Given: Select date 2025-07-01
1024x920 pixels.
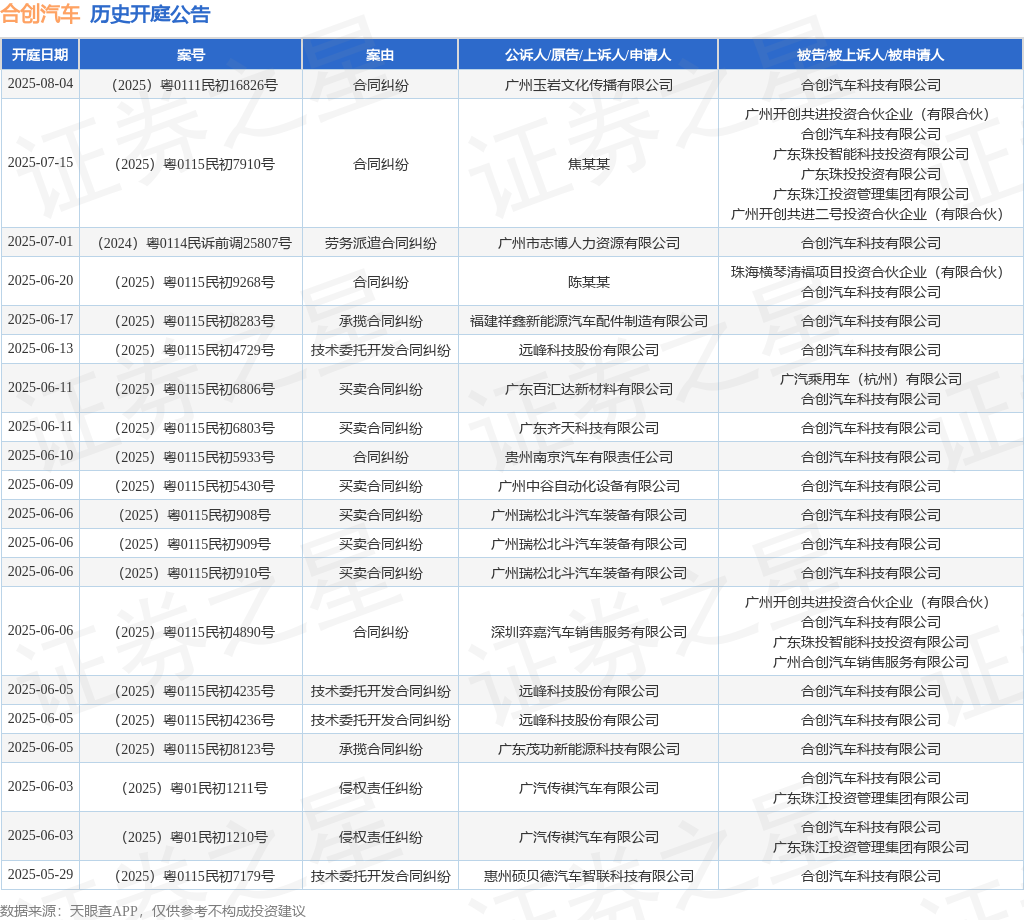Looking at the screenshot, I should (40, 242).
